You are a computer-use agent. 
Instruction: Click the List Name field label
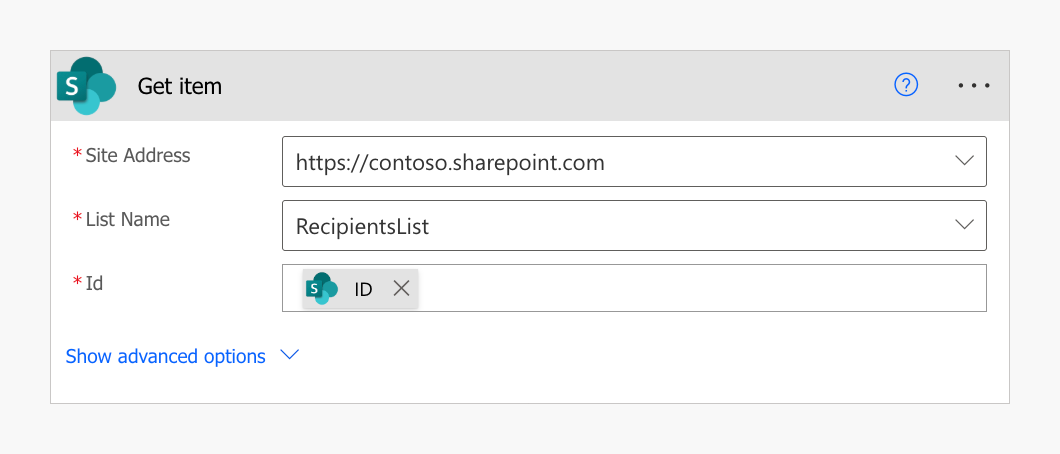click(x=127, y=219)
